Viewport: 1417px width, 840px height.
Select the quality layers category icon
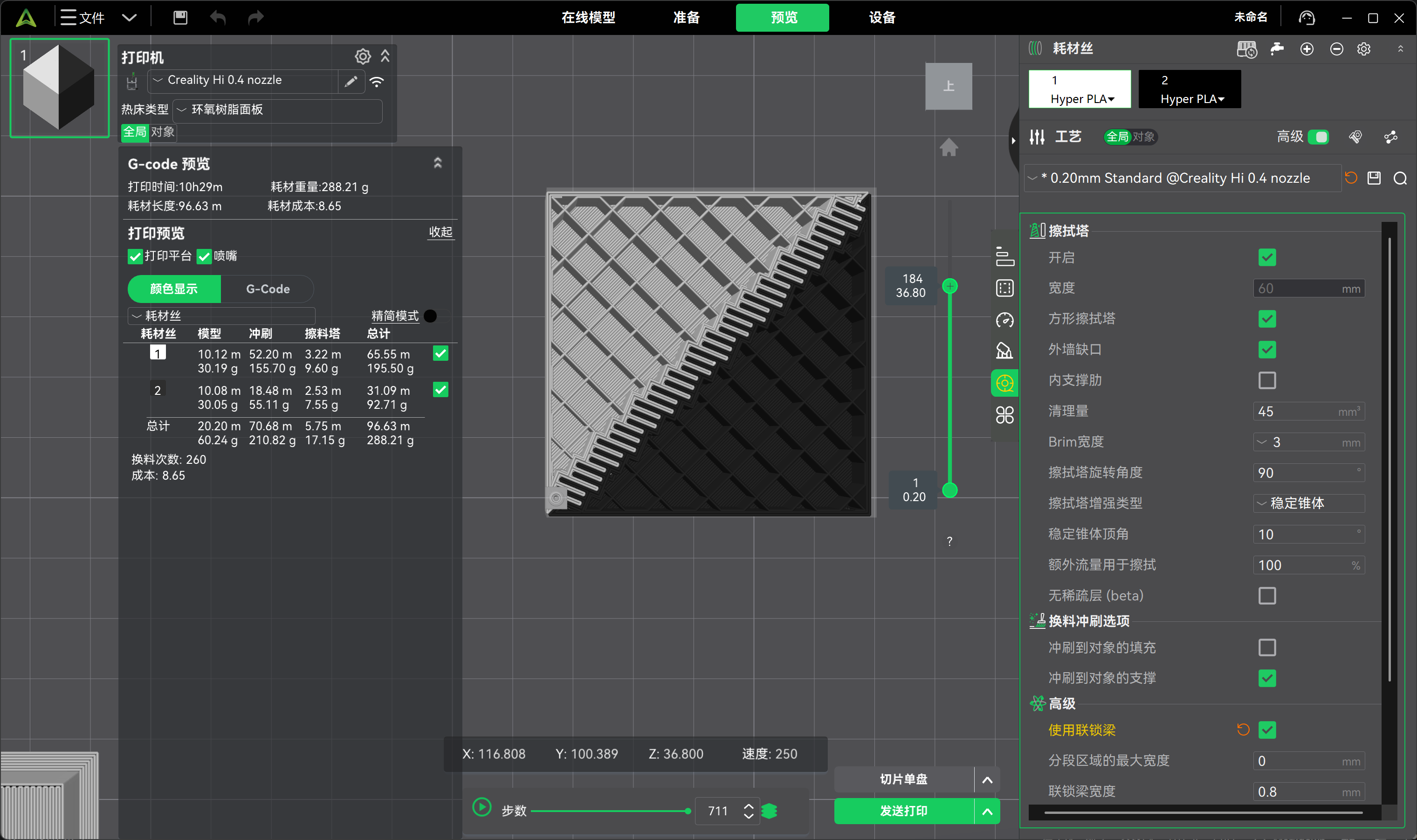pos(1005,256)
